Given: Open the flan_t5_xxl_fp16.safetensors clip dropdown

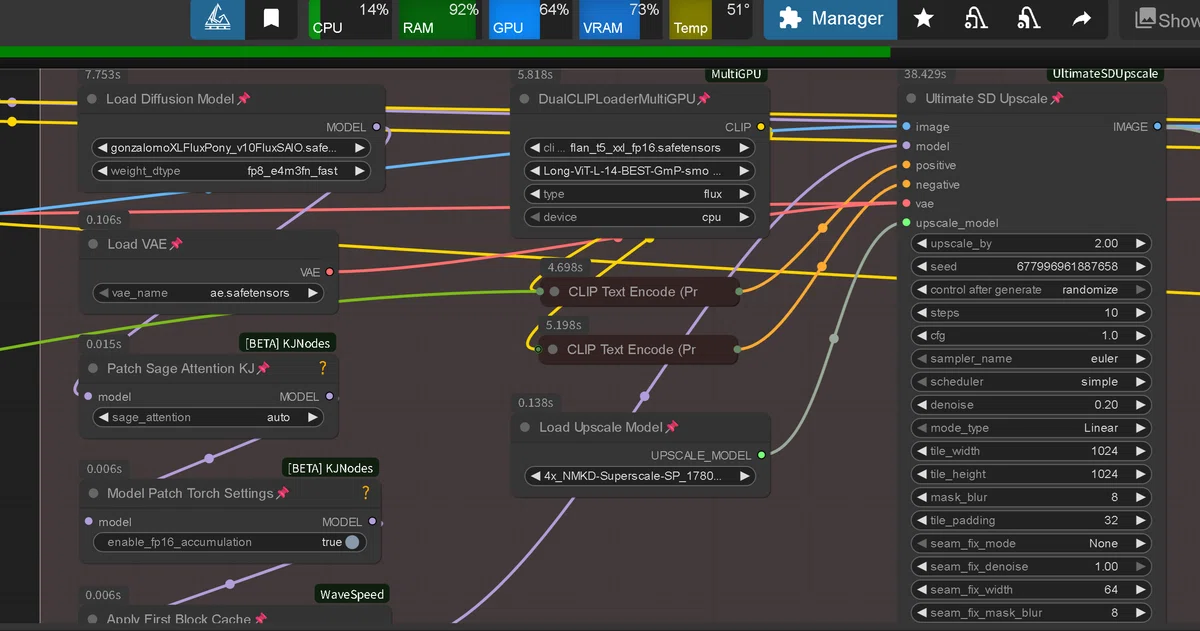Looking at the screenshot, I should tap(639, 147).
